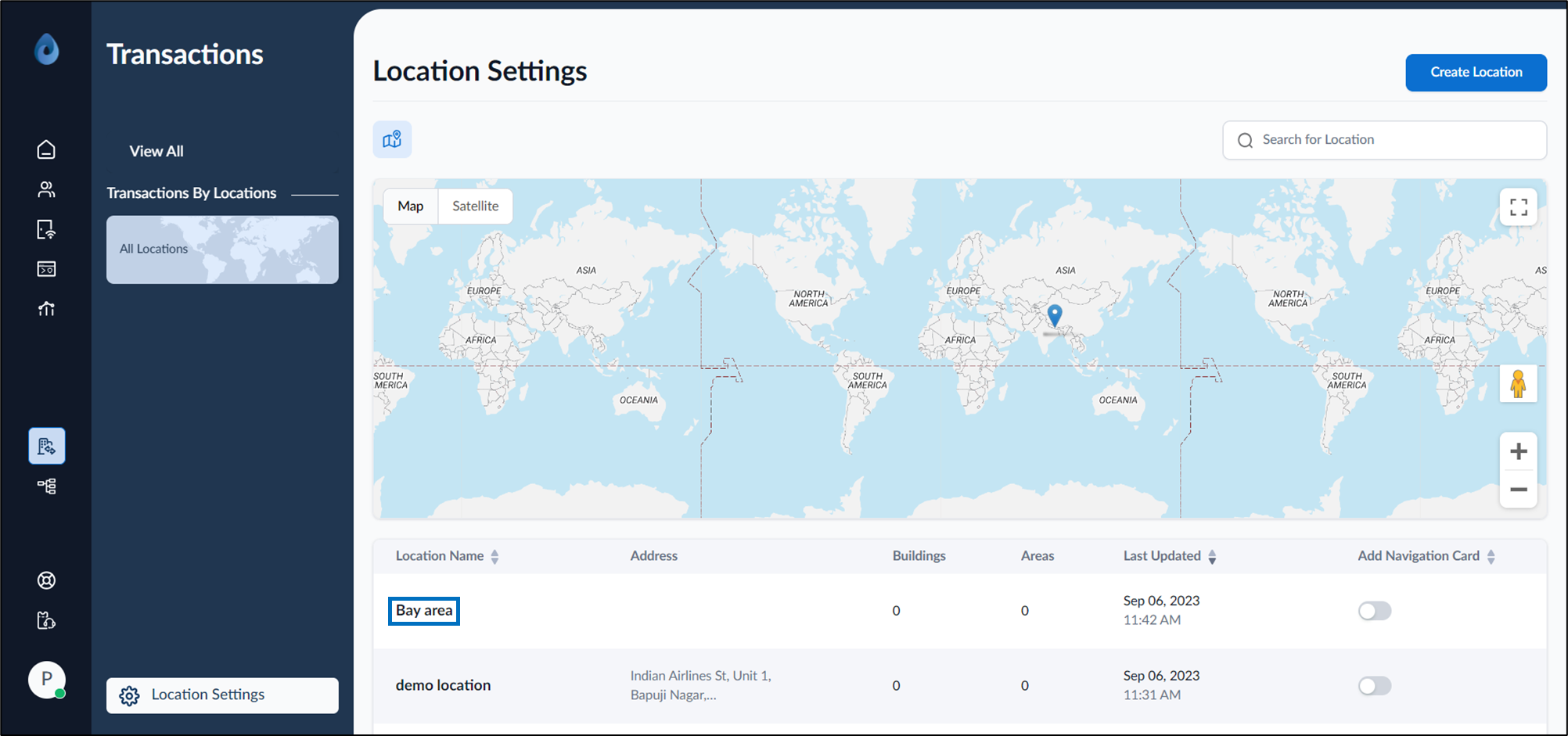Toggle the map view icon button
This screenshot has height=736, width=1568.
pyautogui.click(x=392, y=139)
